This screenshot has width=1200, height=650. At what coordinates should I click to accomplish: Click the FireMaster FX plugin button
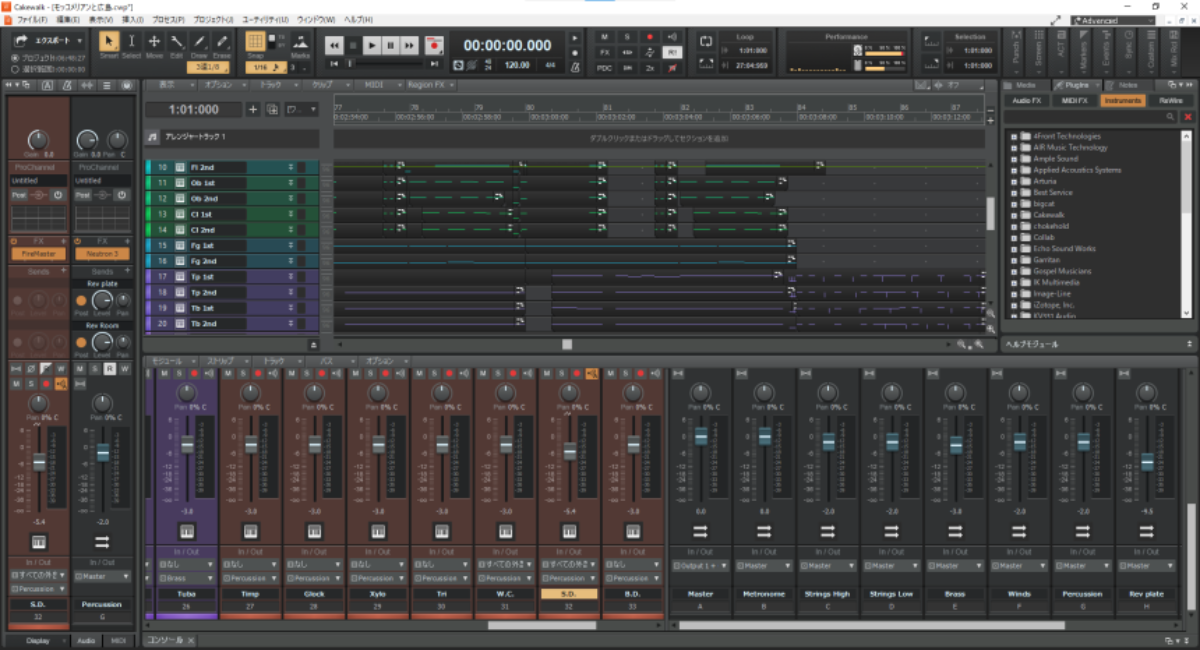[37, 254]
